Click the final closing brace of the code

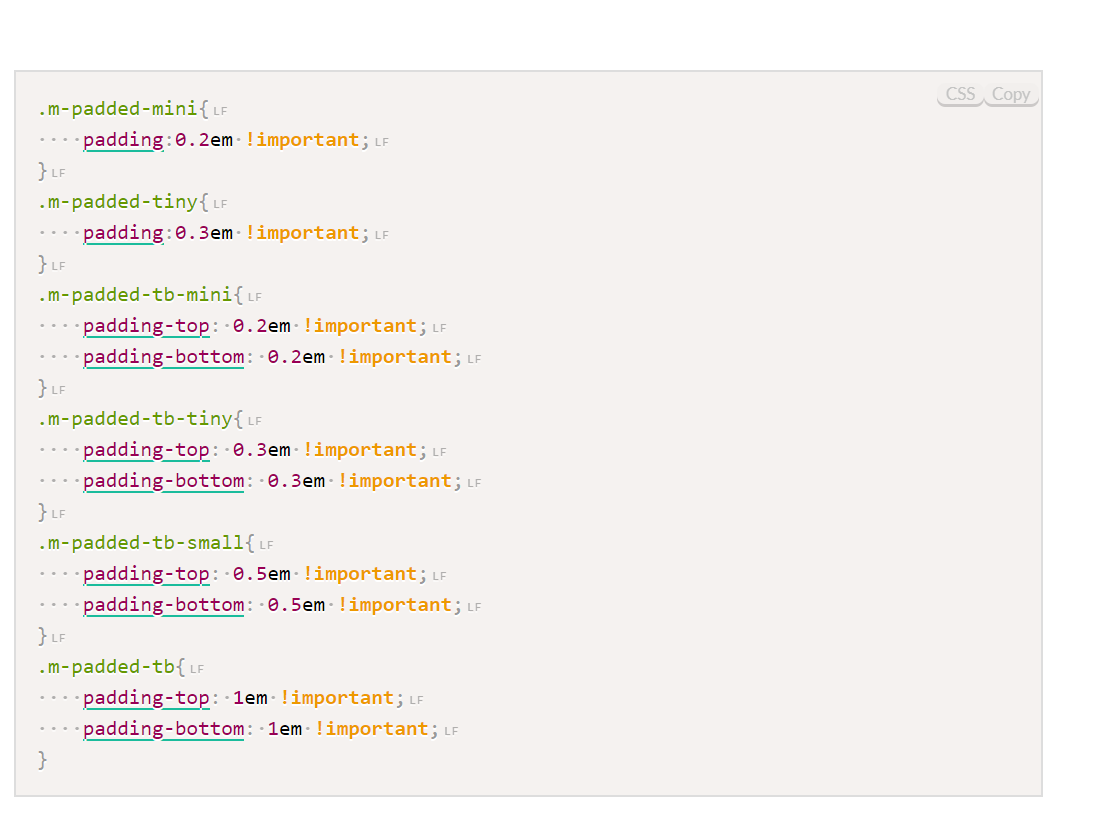point(43,760)
